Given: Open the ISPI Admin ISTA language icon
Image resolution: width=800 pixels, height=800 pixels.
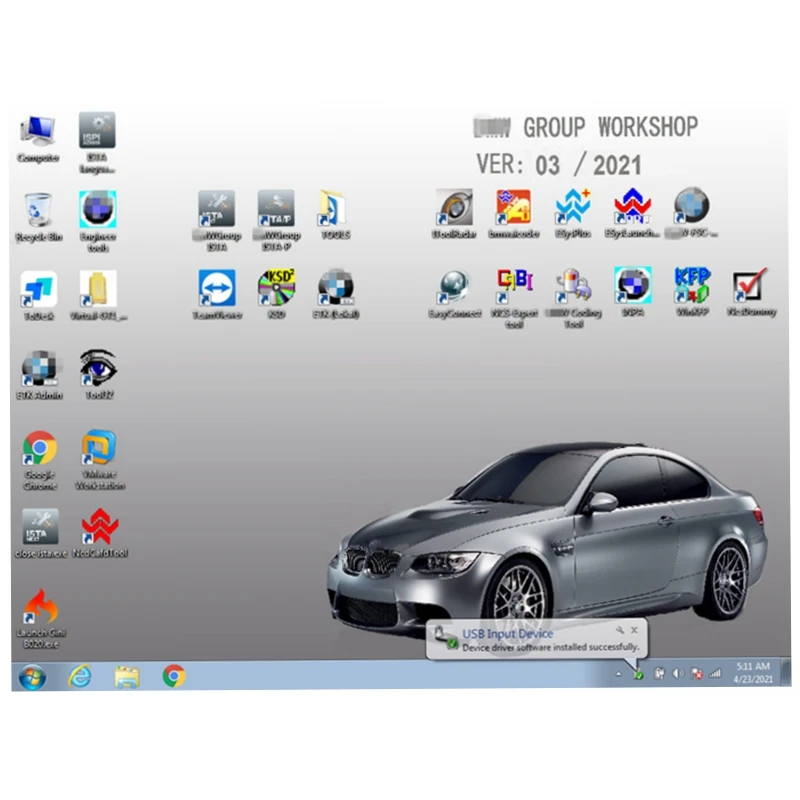Looking at the screenshot, I should point(97,143).
